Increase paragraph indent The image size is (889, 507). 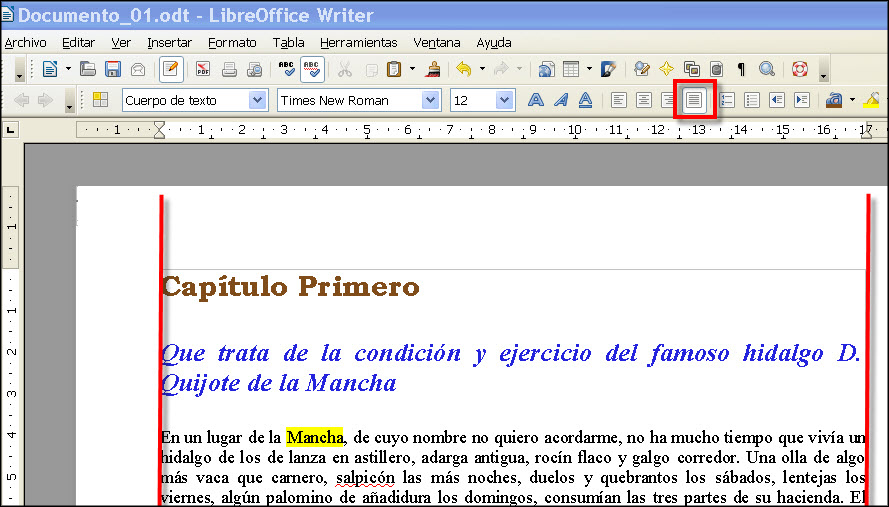click(802, 100)
